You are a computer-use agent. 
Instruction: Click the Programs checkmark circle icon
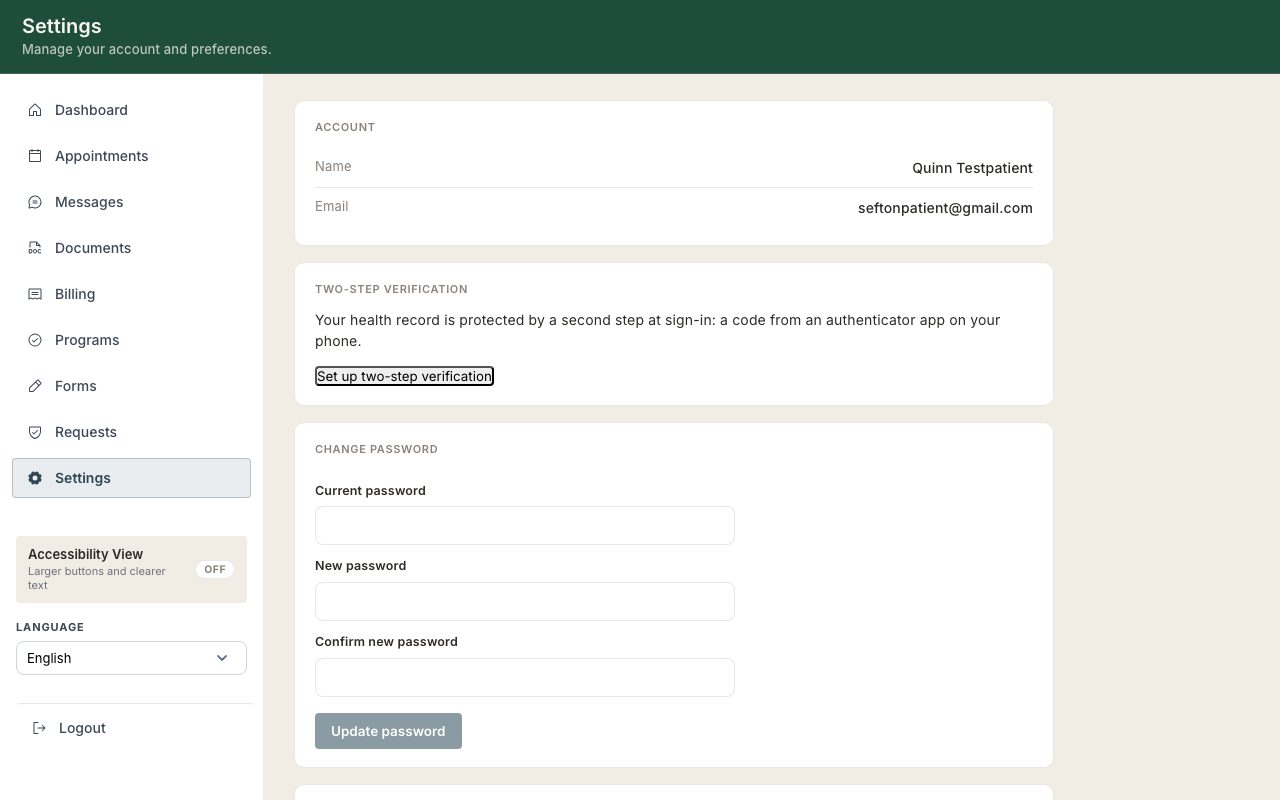35,340
